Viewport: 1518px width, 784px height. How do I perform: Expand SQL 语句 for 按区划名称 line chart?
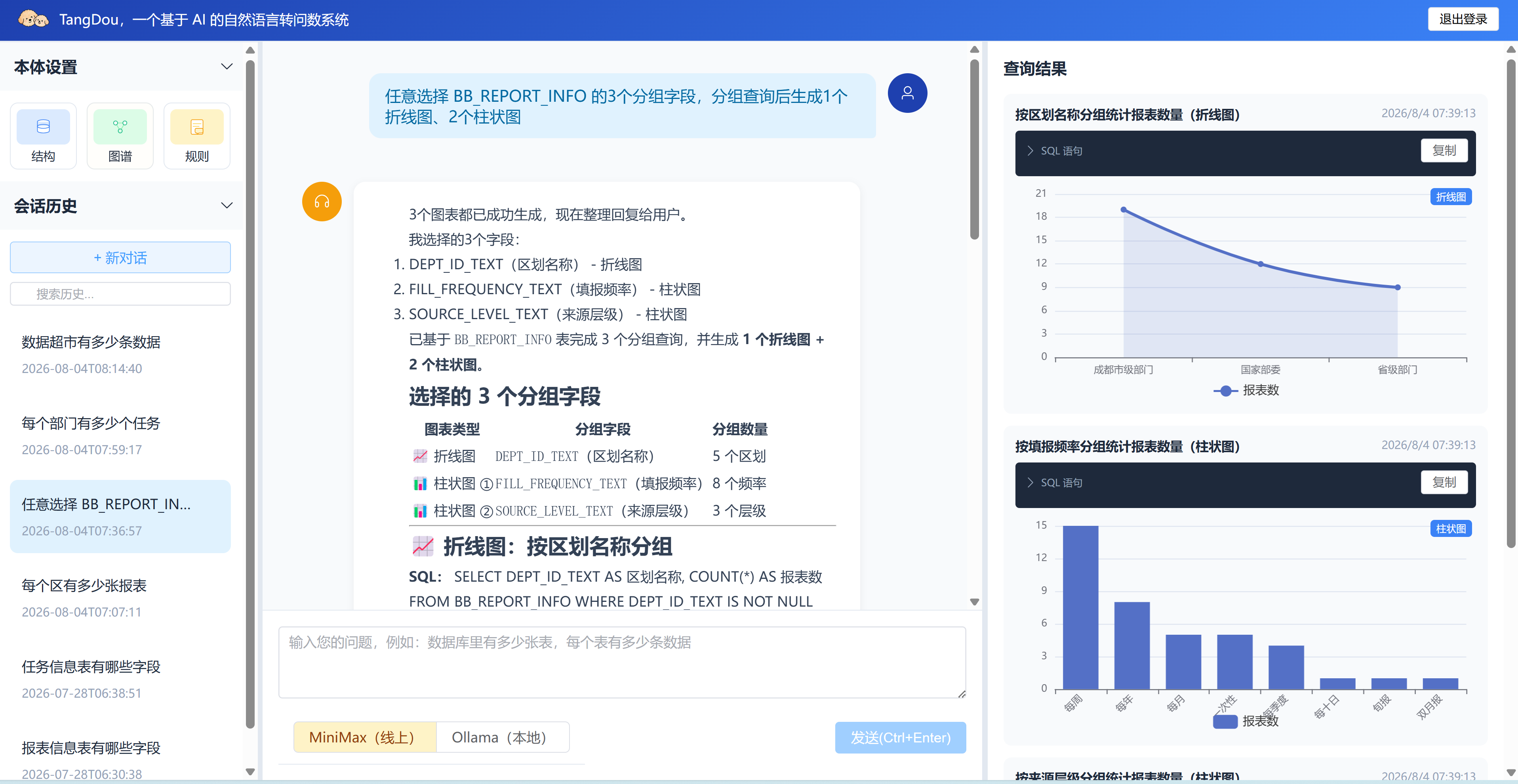(x=1055, y=151)
